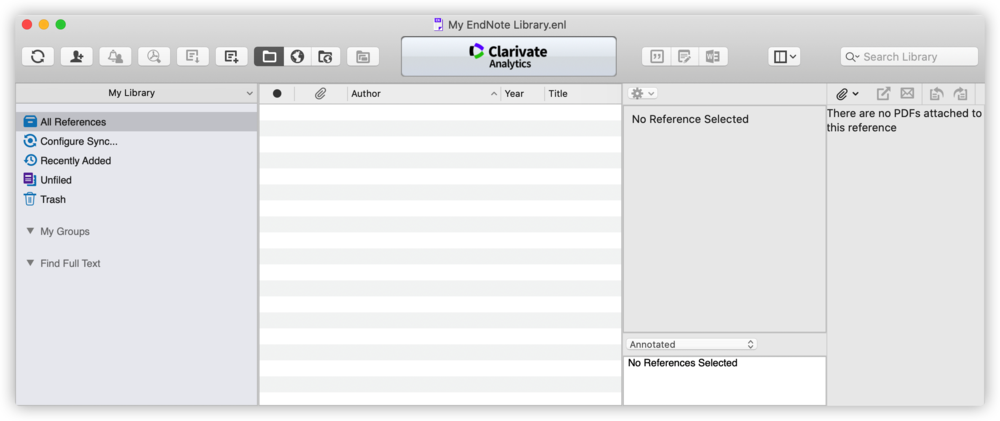This screenshot has height=421, width=1000.
Task: Collapse the My Groups section triangle
Action: coord(30,231)
